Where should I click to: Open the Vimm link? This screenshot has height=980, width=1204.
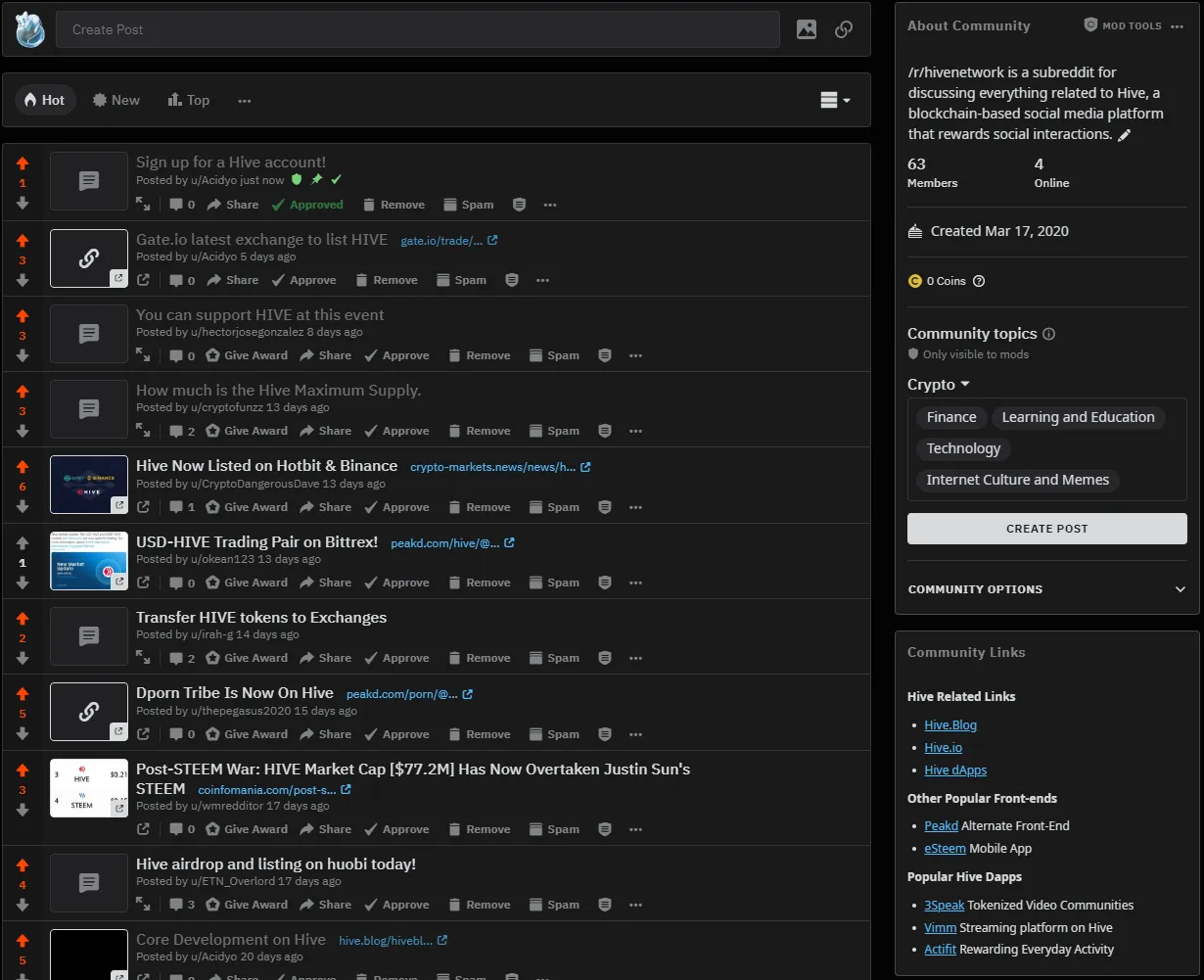(940, 928)
